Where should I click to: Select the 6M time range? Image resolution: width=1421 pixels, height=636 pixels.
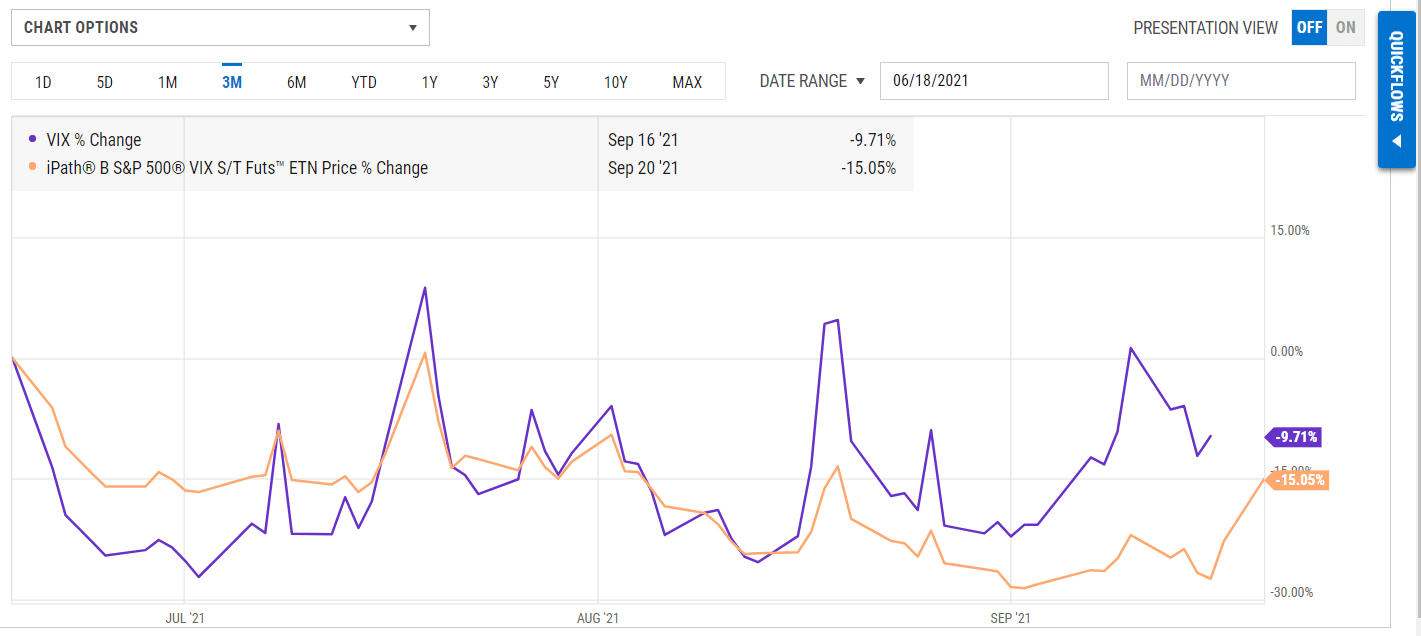296,82
